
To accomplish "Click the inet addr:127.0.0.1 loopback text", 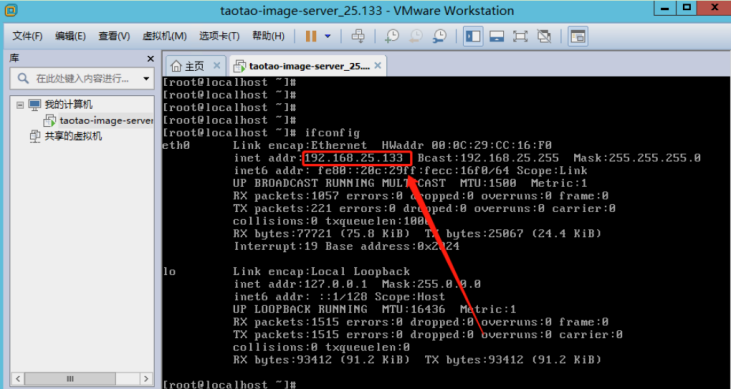I will pyautogui.click(x=300, y=284).
